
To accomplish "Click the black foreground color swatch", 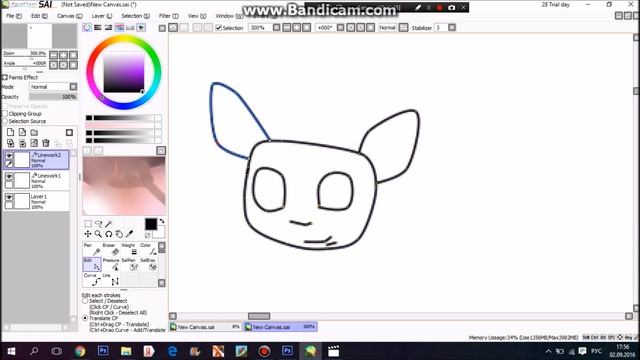I will (151, 224).
